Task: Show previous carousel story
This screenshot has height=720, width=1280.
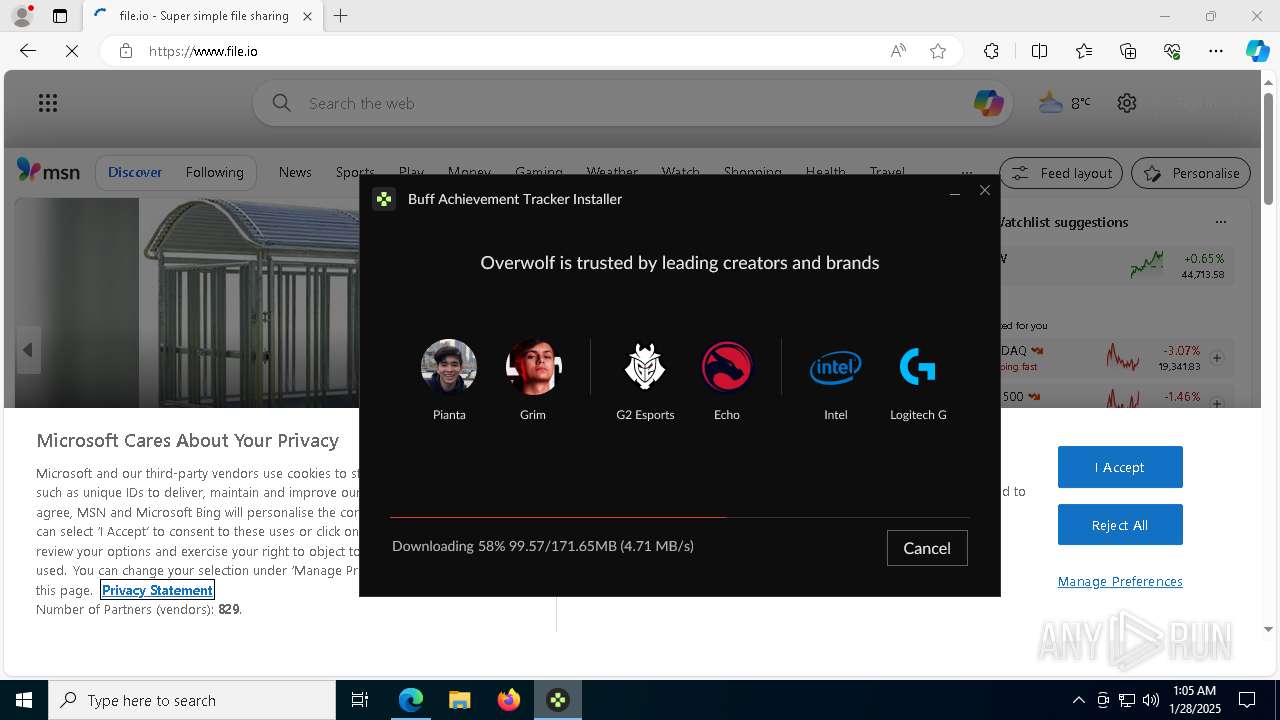Action: [27, 350]
